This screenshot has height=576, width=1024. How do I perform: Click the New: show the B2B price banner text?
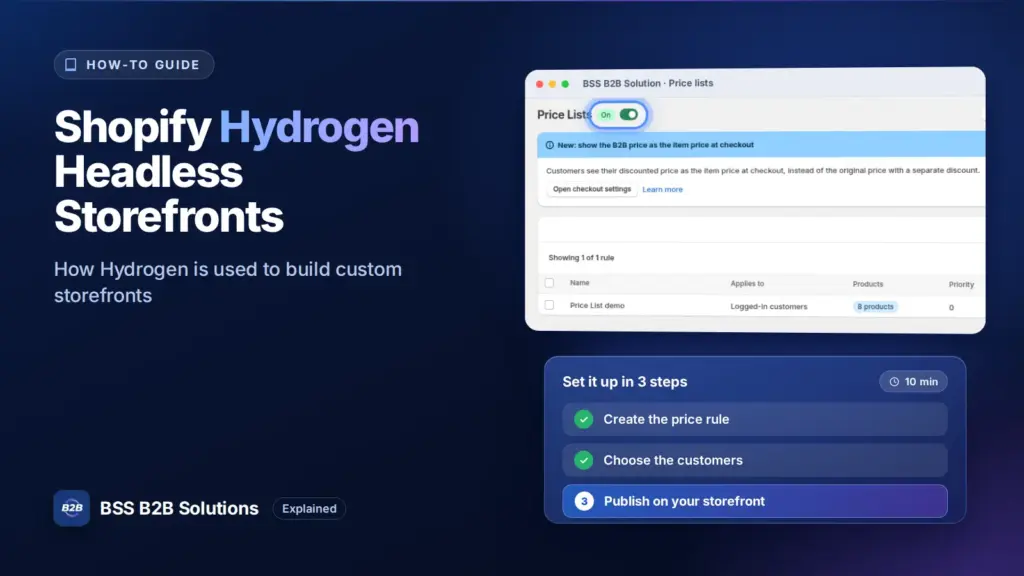click(x=656, y=145)
